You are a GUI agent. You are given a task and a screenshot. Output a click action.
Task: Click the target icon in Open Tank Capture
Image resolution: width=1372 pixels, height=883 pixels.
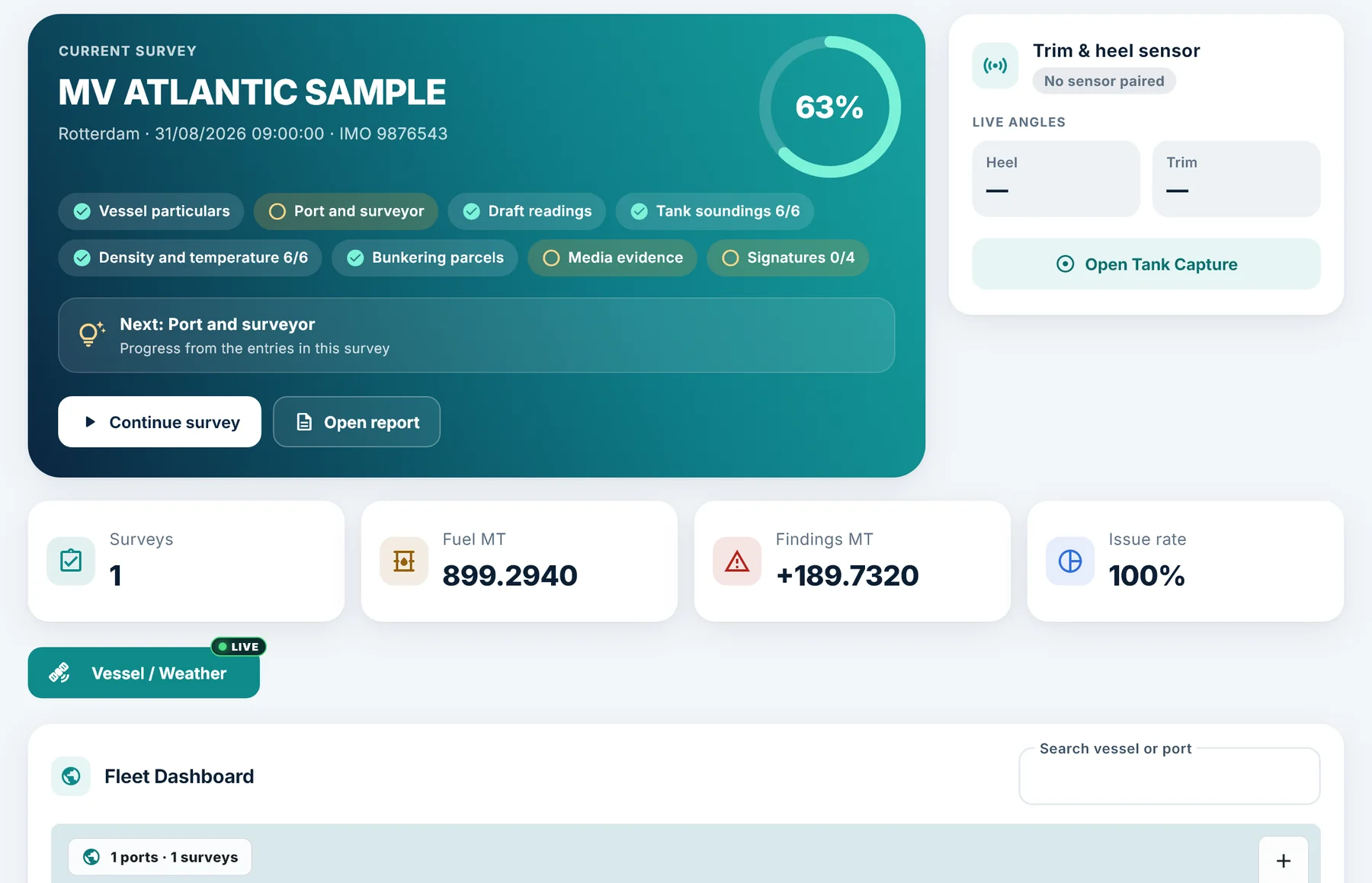pos(1065,264)
